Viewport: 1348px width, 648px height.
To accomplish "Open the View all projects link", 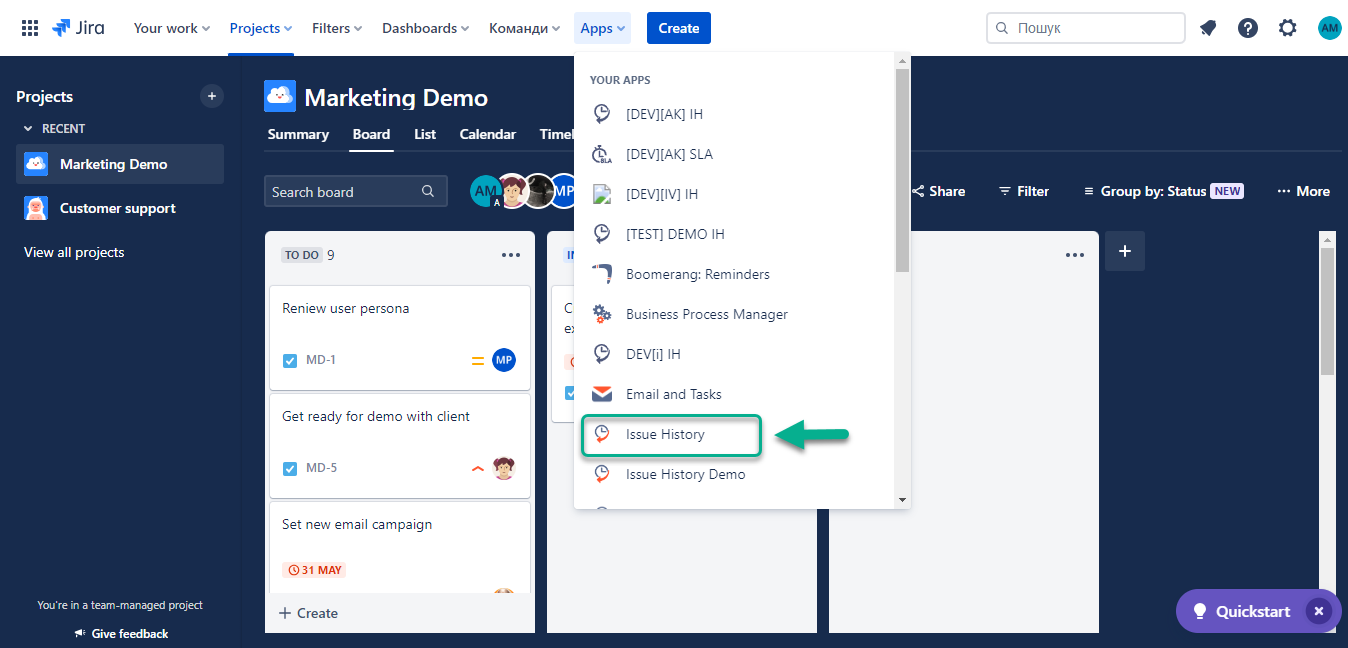I will [x=74, y=252].
